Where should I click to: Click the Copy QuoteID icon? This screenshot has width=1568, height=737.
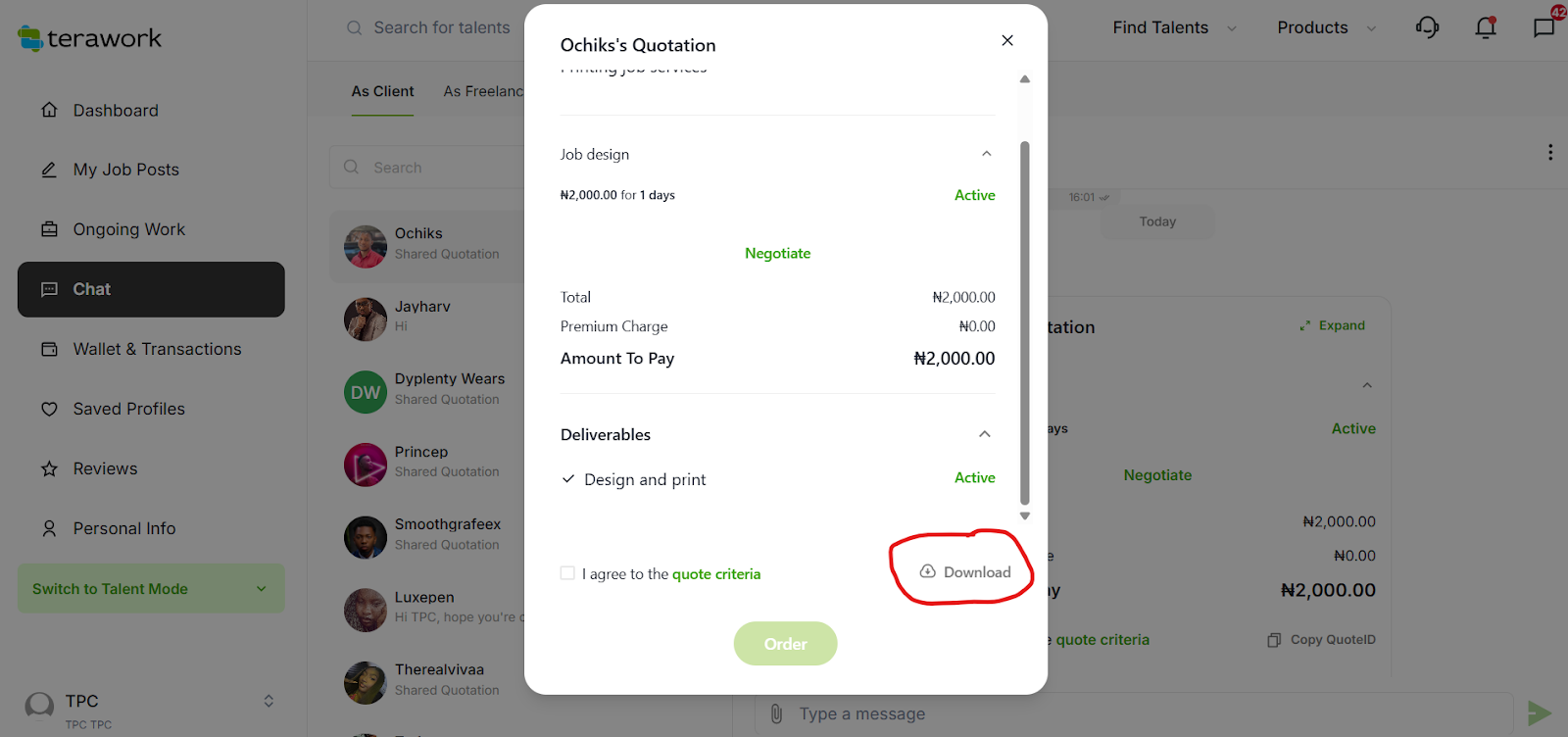1274,640
